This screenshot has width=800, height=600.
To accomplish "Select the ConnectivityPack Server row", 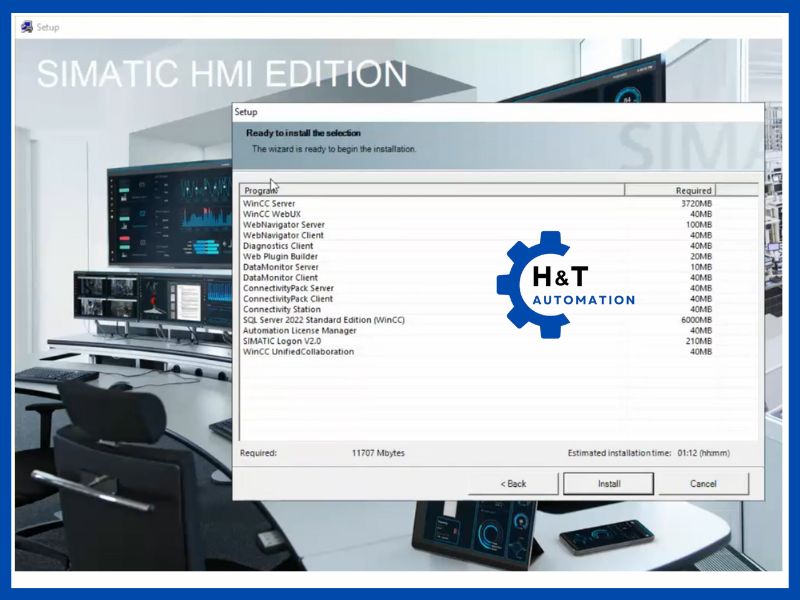I will 289,288.
